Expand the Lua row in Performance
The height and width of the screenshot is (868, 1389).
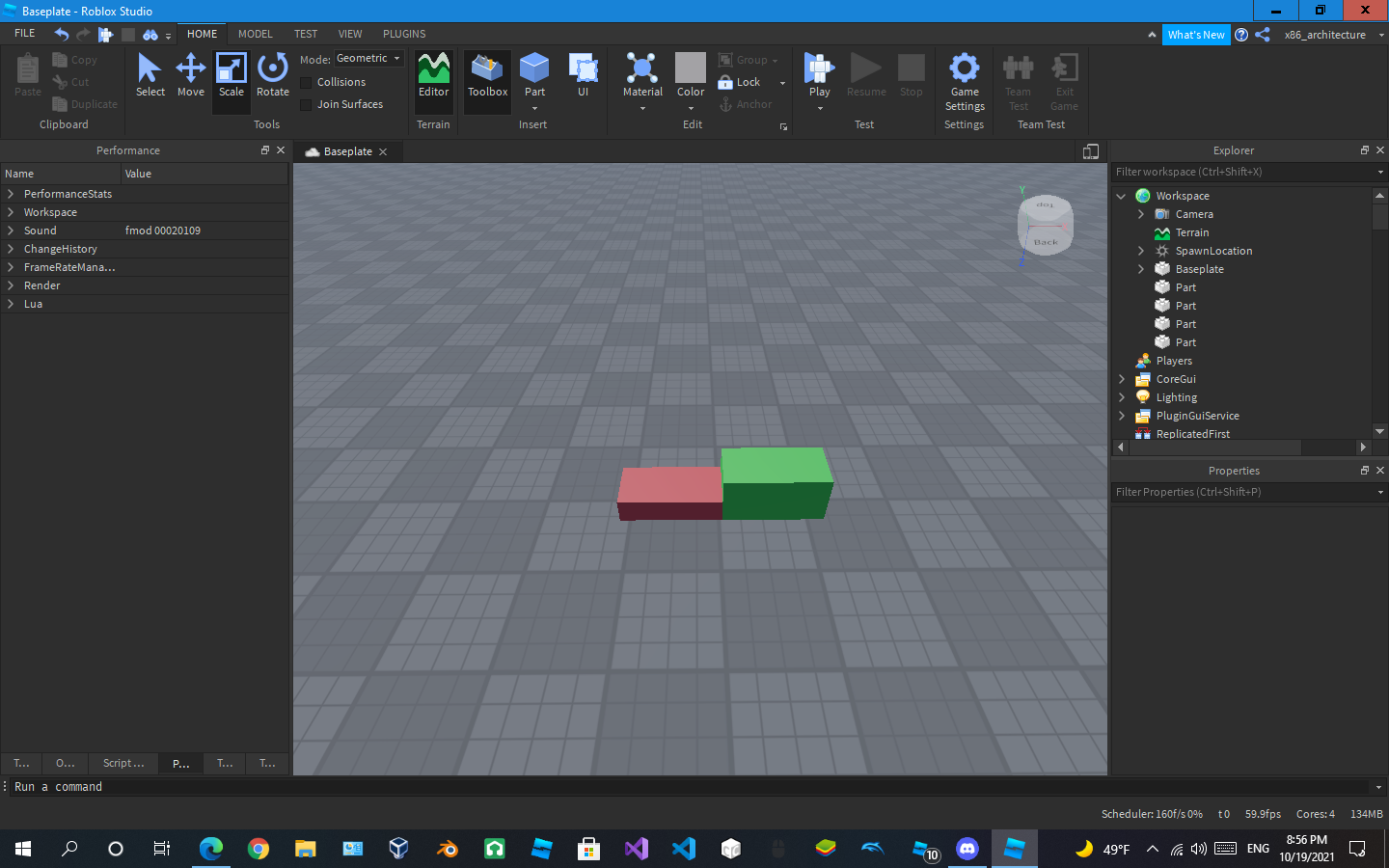11,304
